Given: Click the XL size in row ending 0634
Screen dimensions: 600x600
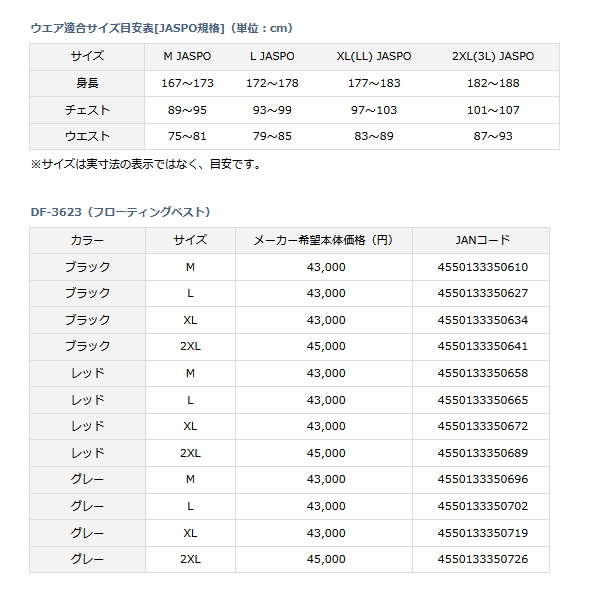Looking at the screenshot, I should pyautogui.click(x=190, y=320).
